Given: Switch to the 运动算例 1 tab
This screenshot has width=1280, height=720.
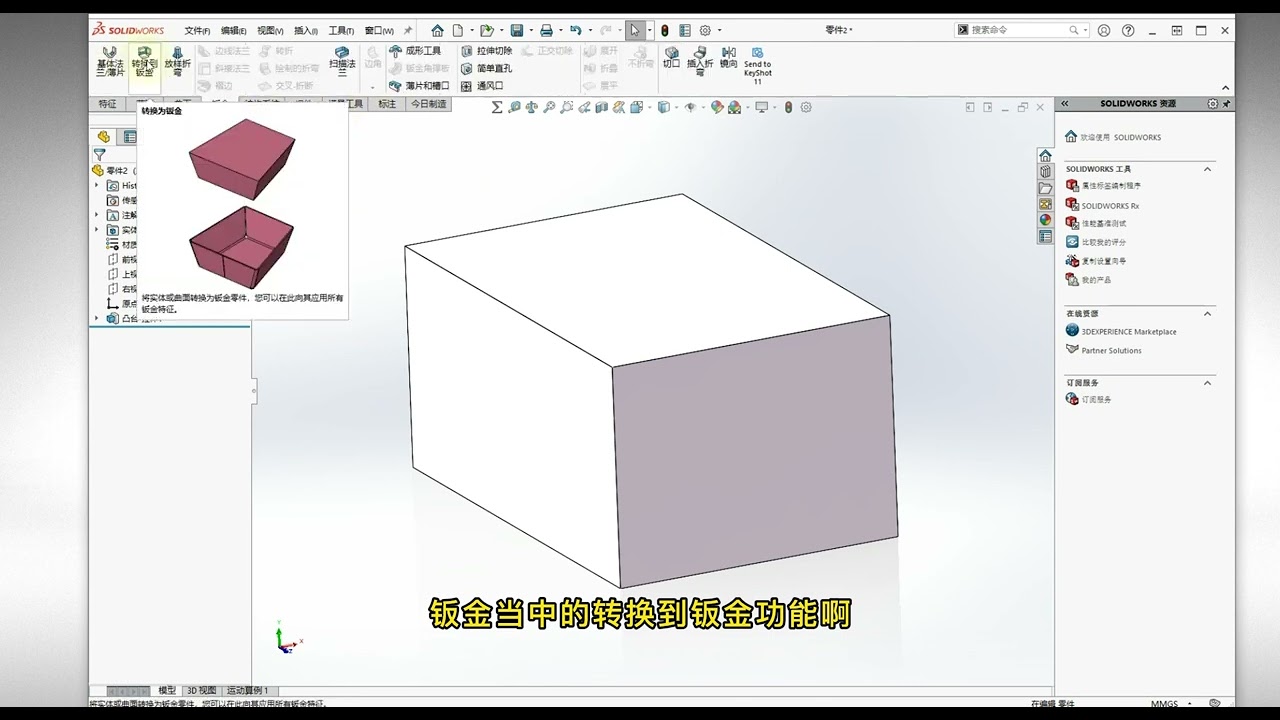Looking at the screenshot, I should click(247, 690).
